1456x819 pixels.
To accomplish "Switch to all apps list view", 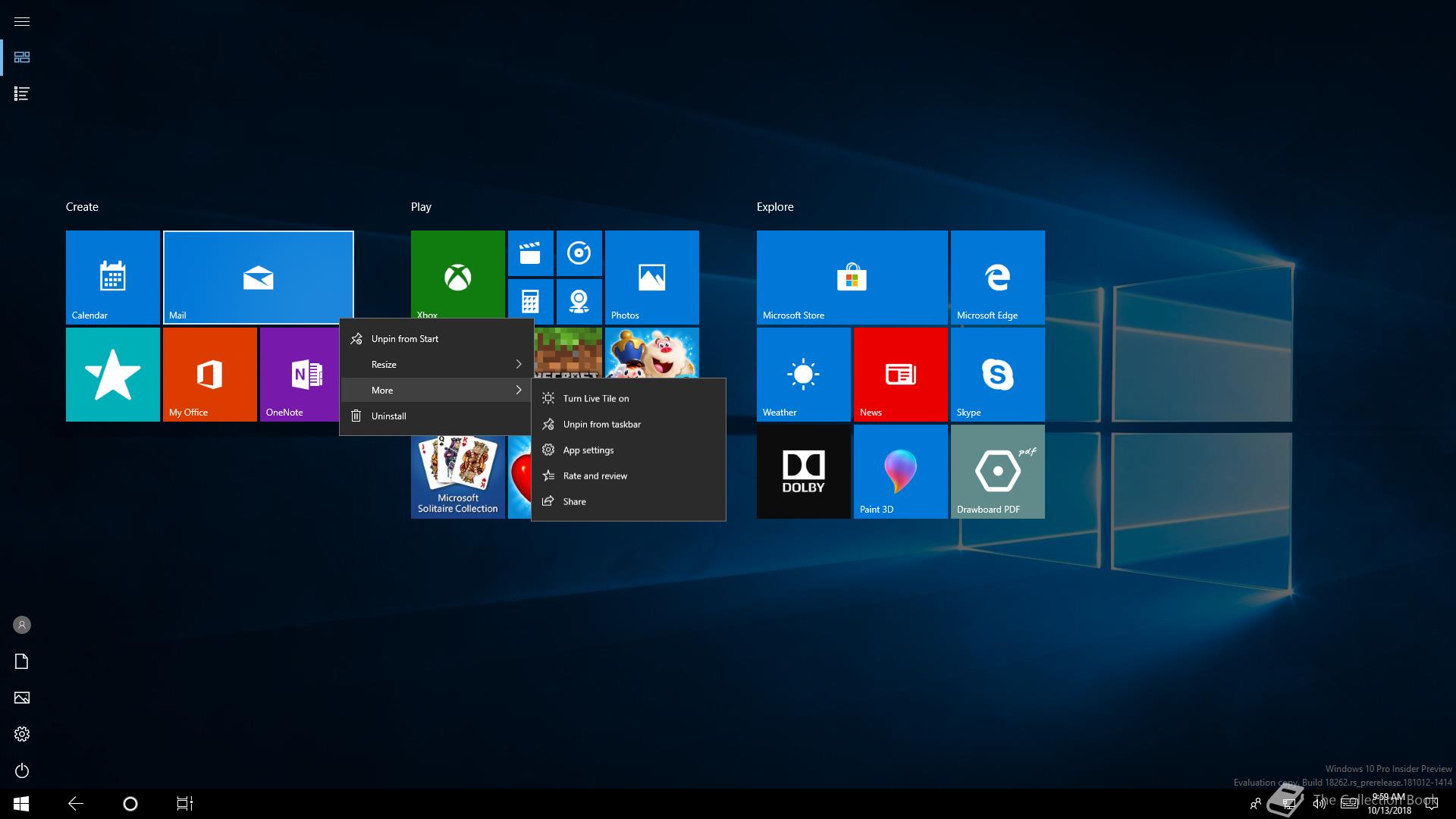I will pyautogui.click(x=22, y=94).
